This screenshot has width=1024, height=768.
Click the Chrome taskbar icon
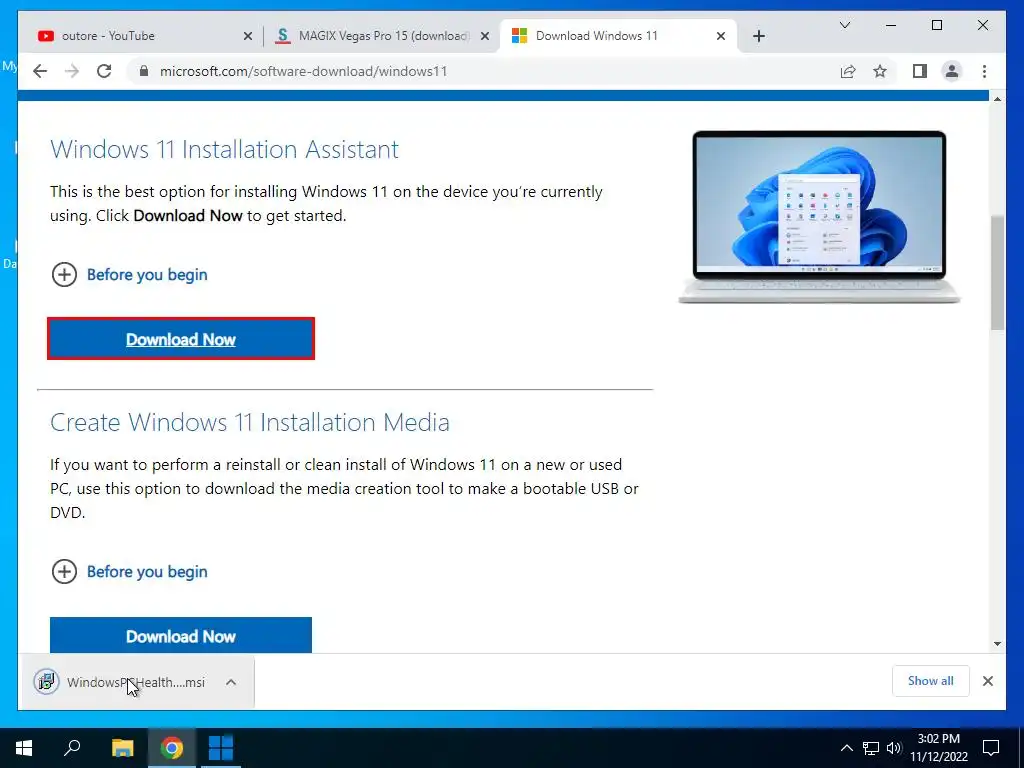pos(172,748)
